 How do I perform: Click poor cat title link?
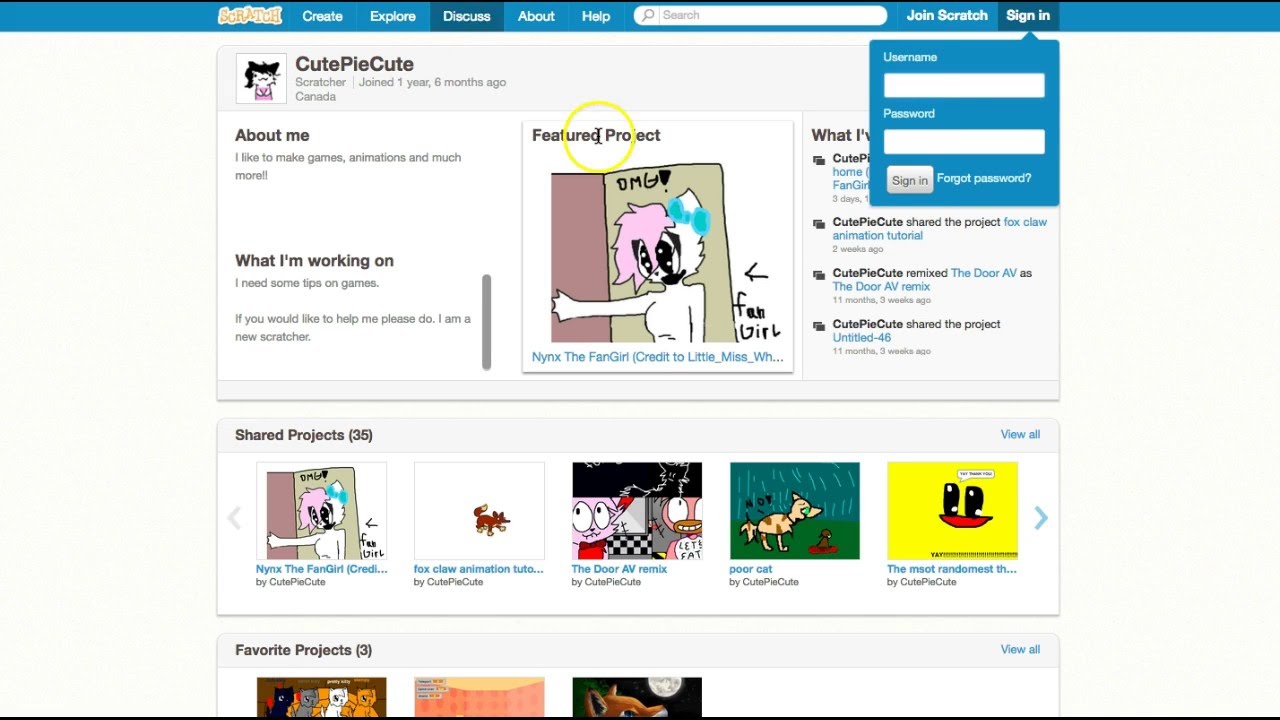click(x=751, y=569)
